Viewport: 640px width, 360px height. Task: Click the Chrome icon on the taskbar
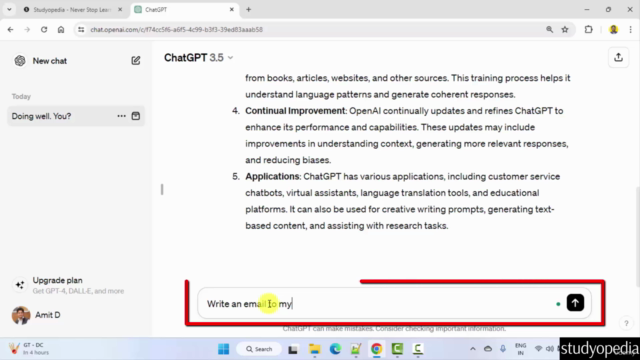(x=376, y=349)
